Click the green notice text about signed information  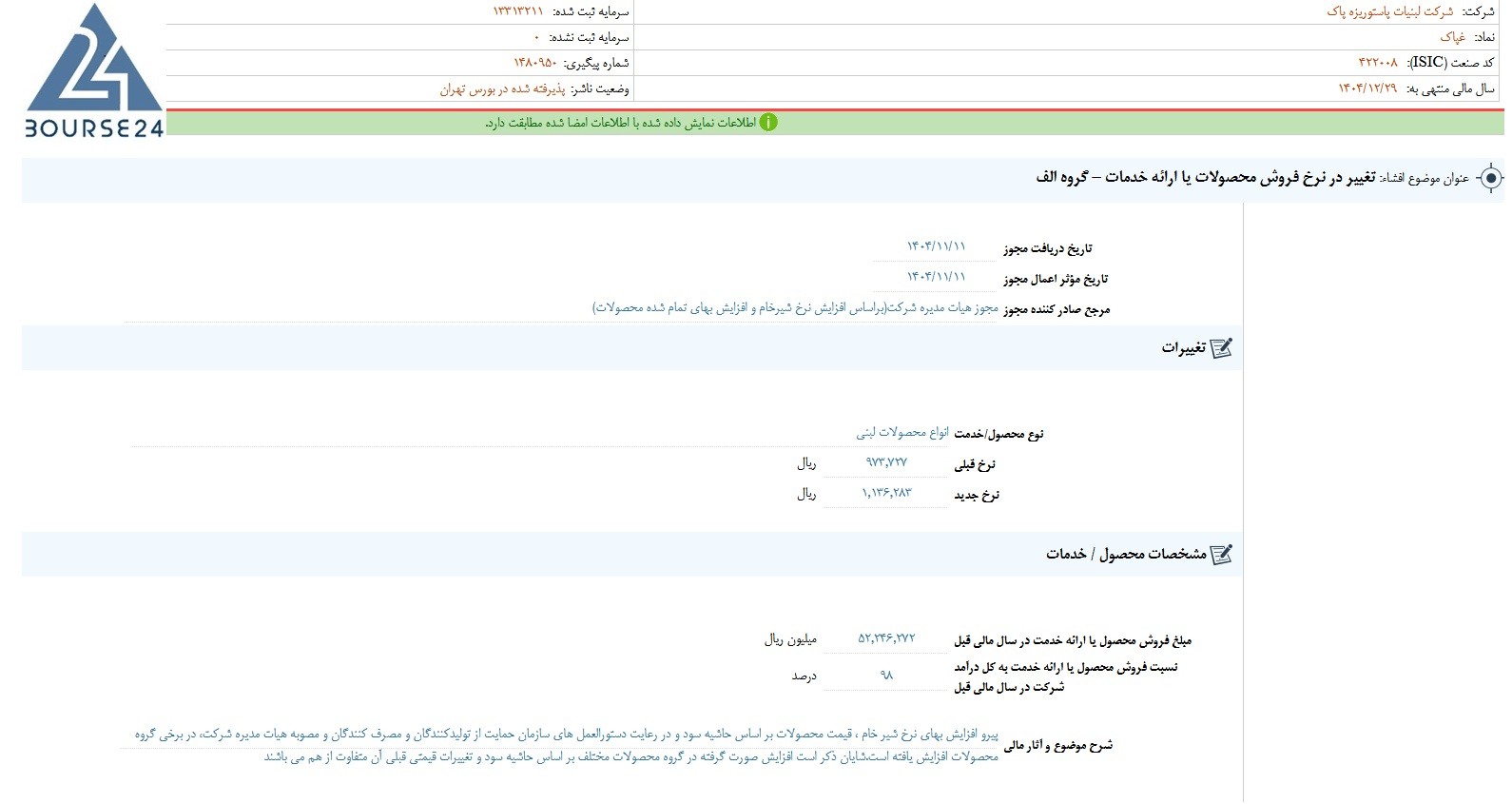tap(620, 123)
